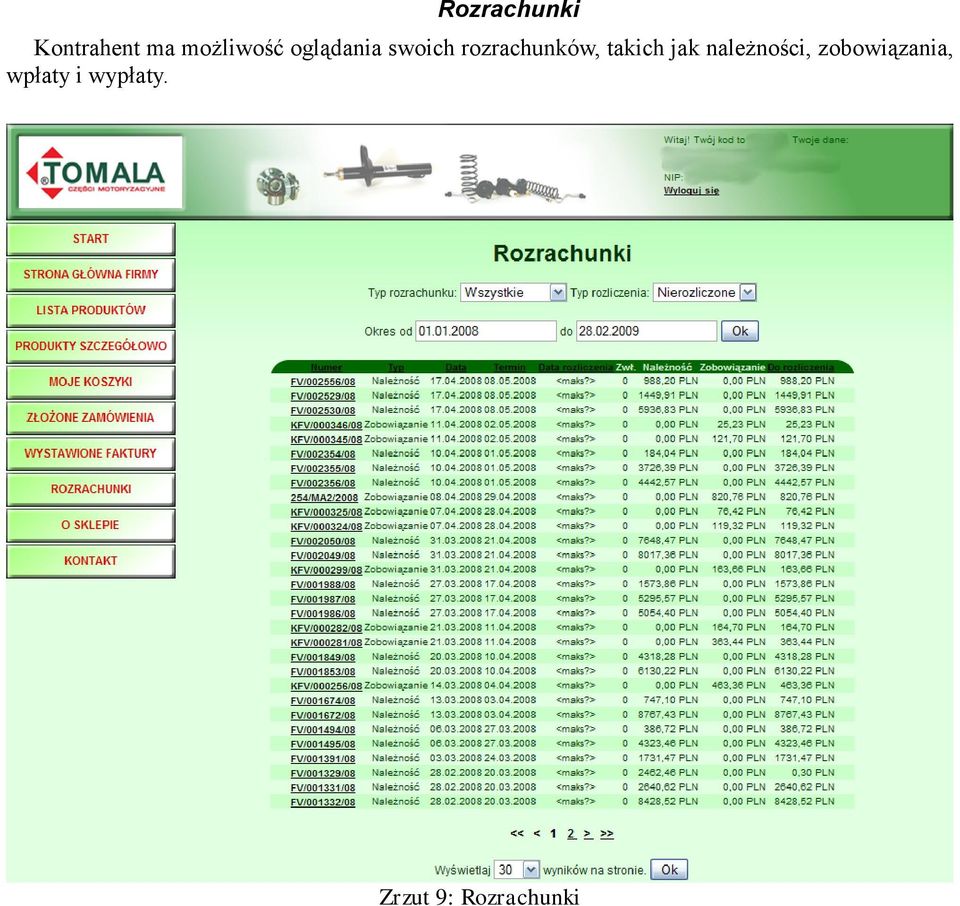Image resolution: width=960 pixels, height=906 pixels.
Task: Open invoice FV/001495/08
Action: coord(323,744)
